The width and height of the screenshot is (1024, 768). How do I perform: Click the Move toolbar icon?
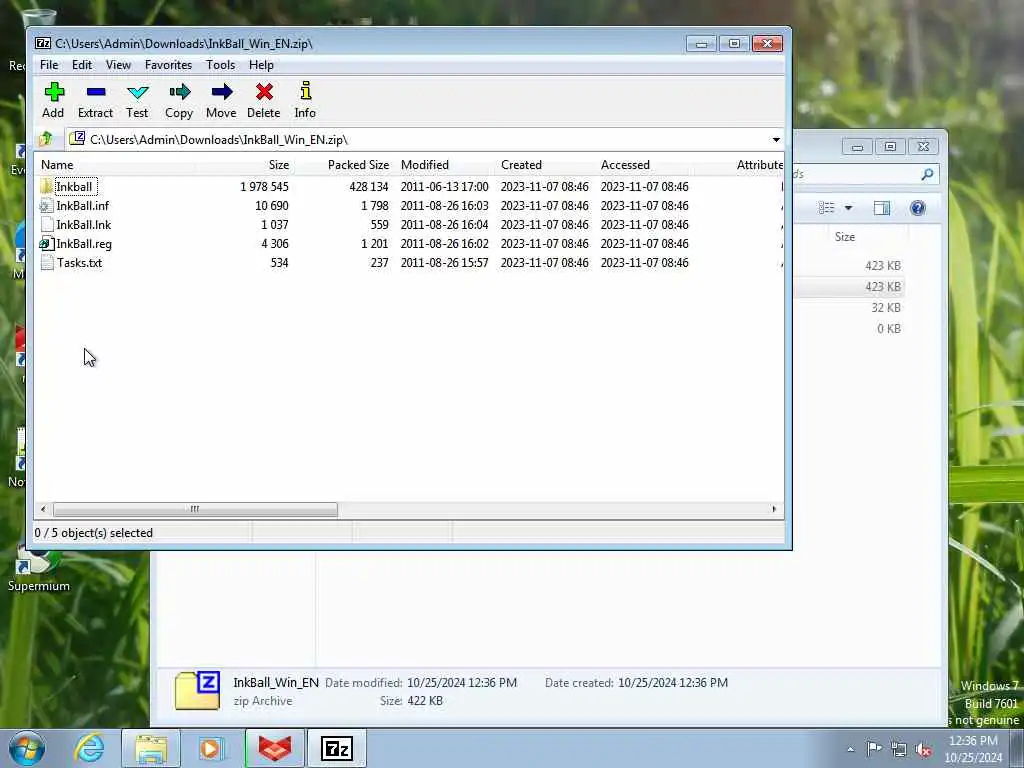click(x=221, y=92)
